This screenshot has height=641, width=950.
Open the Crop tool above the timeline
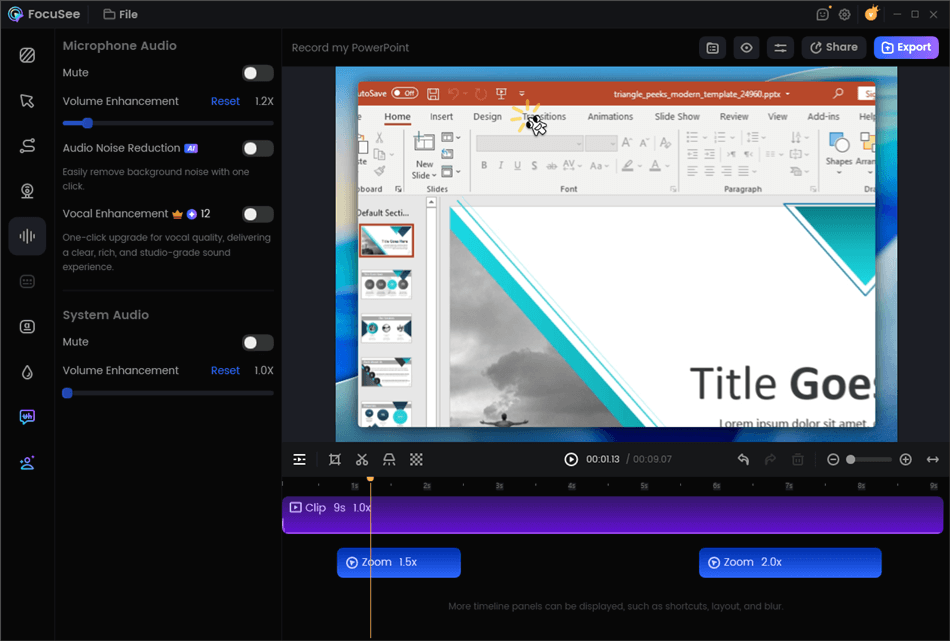pyautogui.click(x=336, y=459)
